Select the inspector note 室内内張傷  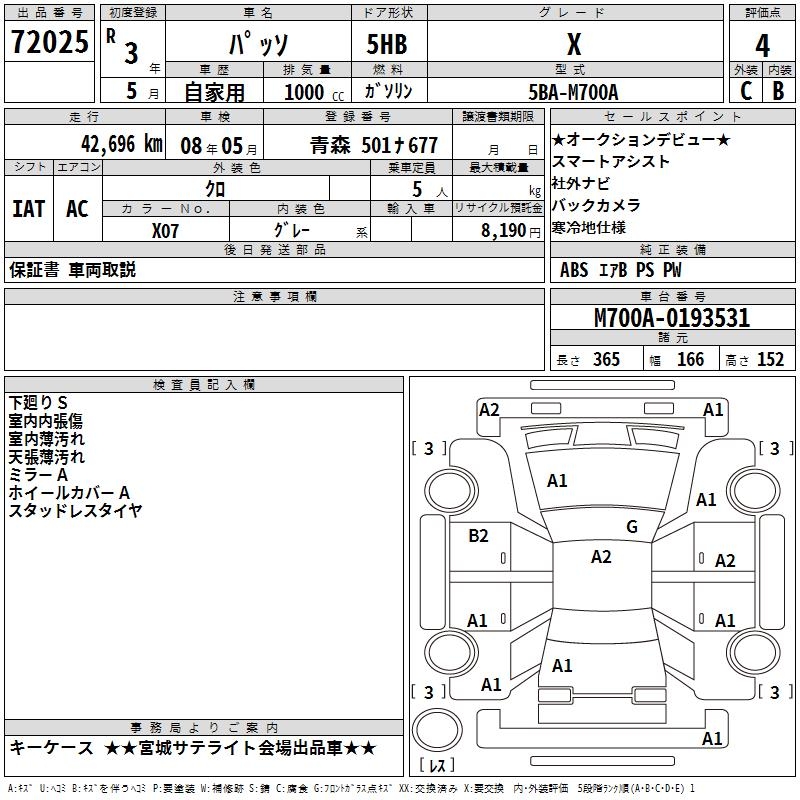coord(45,421)
